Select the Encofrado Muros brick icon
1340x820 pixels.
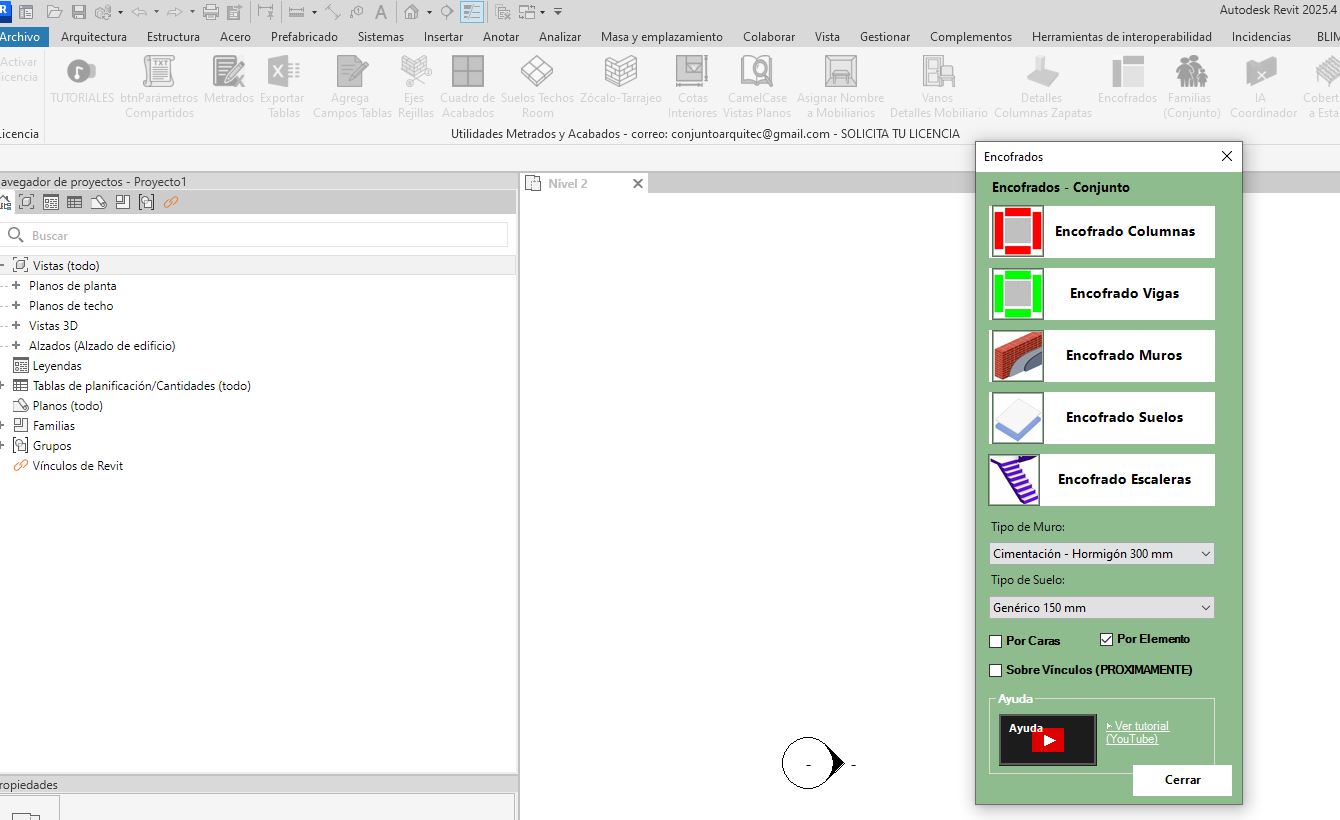tap(1017, 356)
